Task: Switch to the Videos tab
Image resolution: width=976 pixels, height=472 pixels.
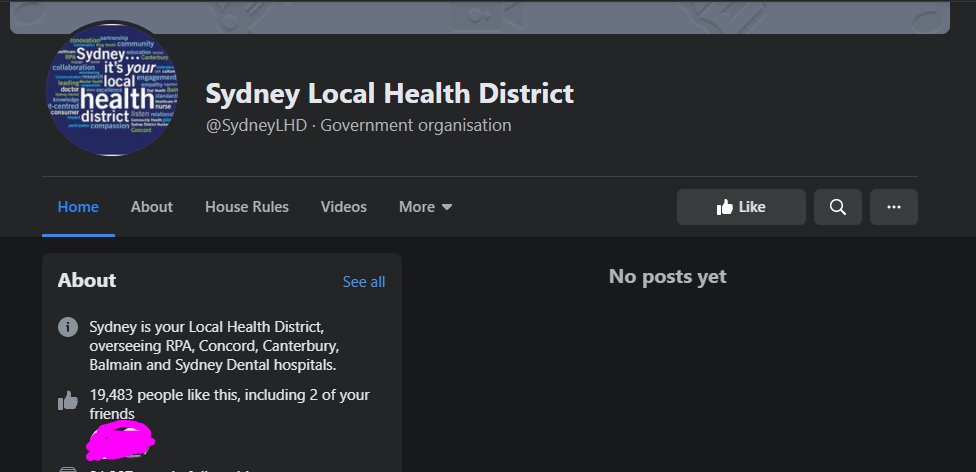Action: click(344, 207)
